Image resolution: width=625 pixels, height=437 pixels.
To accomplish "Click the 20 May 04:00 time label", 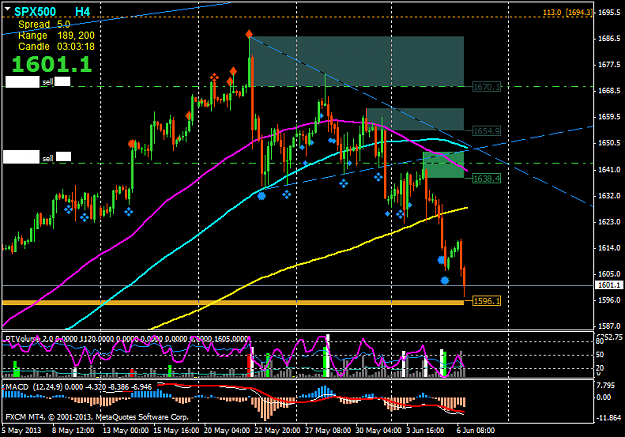I will pos(227,431).
